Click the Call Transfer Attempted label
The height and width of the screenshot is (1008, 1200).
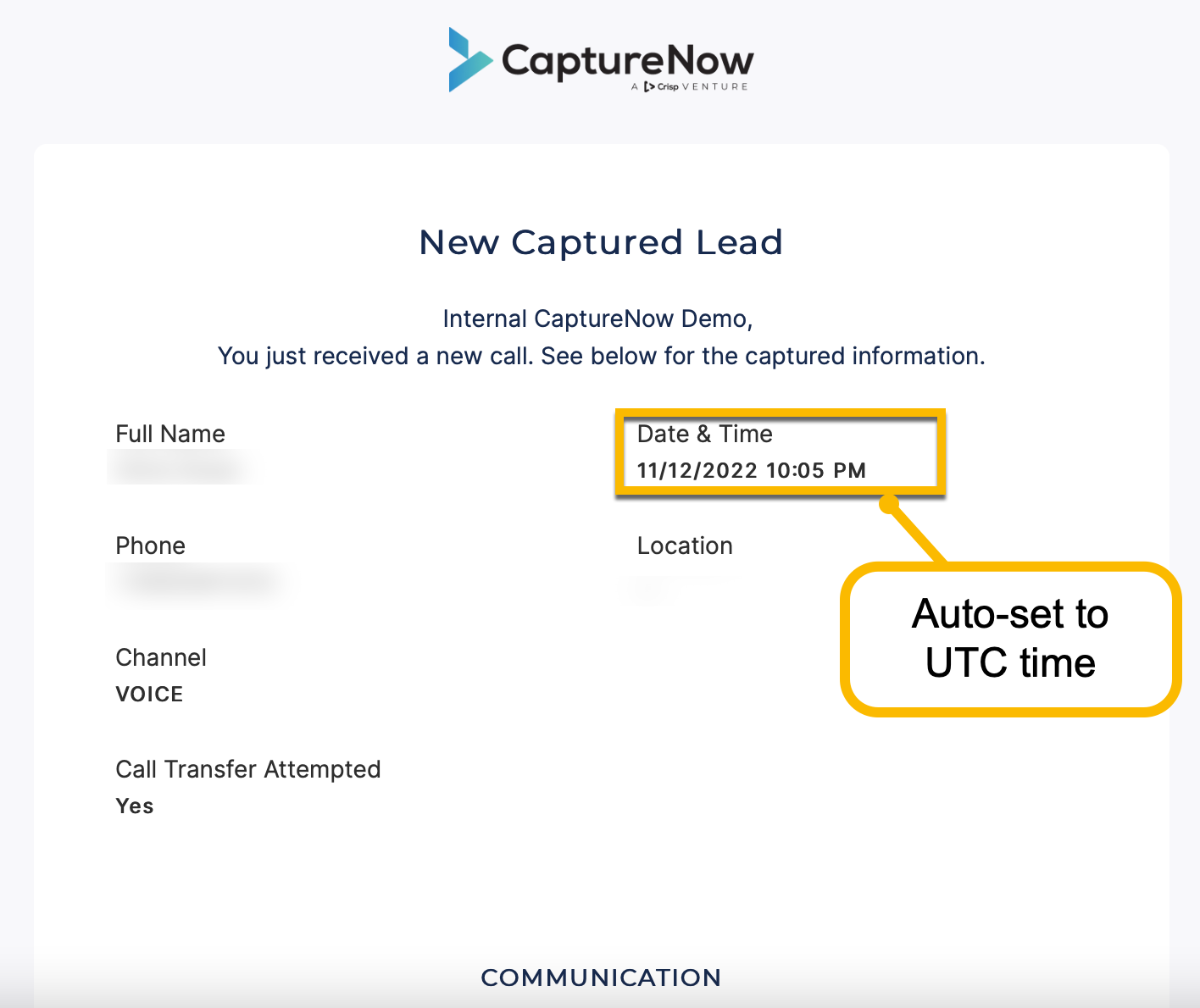pyautogui.click(x=247, y=769)
